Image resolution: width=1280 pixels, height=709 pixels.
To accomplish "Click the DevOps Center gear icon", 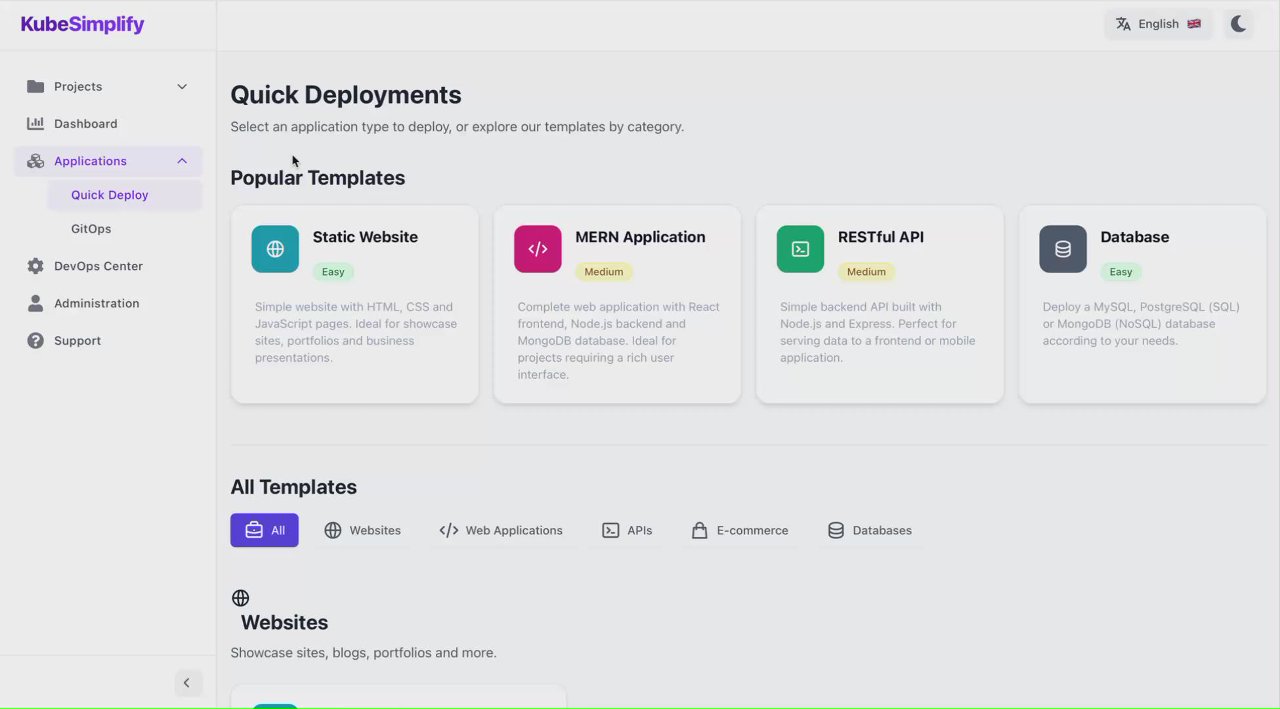I will pyautogui.click(x=35, y=266).
